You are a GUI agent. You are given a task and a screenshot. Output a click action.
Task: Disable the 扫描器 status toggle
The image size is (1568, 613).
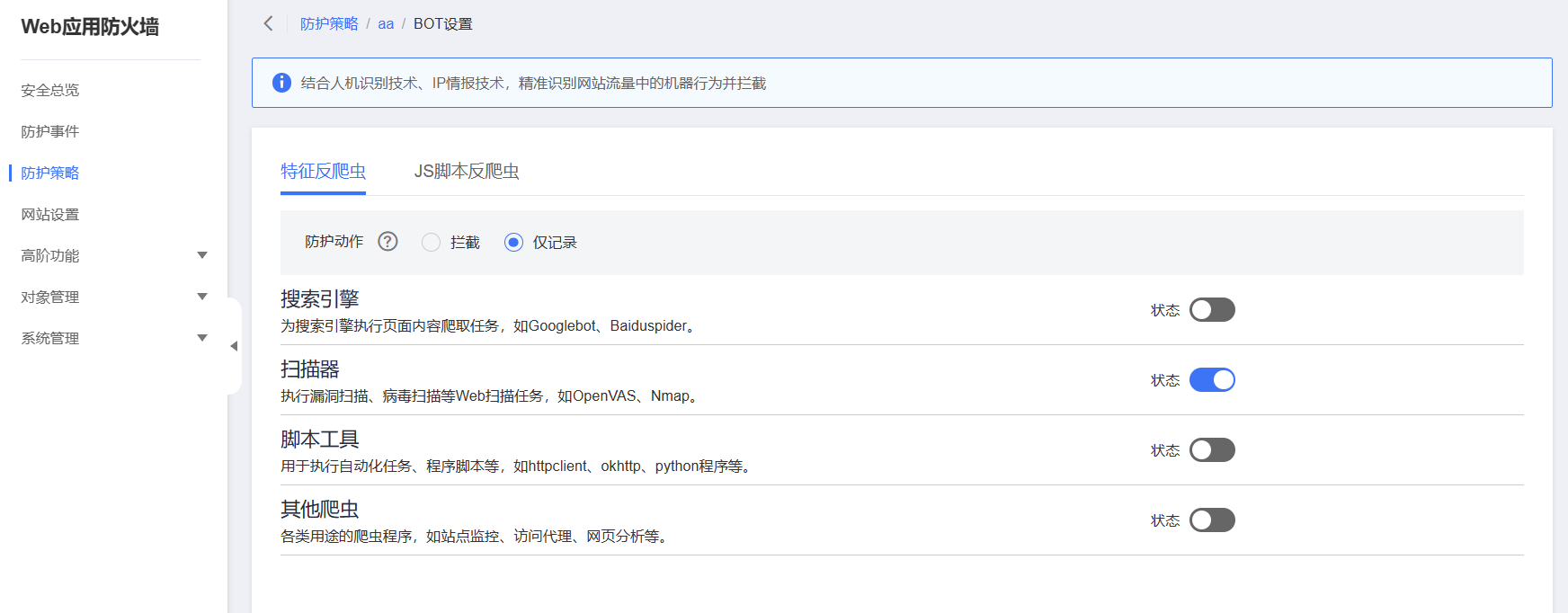click(x=1211, y=380)
